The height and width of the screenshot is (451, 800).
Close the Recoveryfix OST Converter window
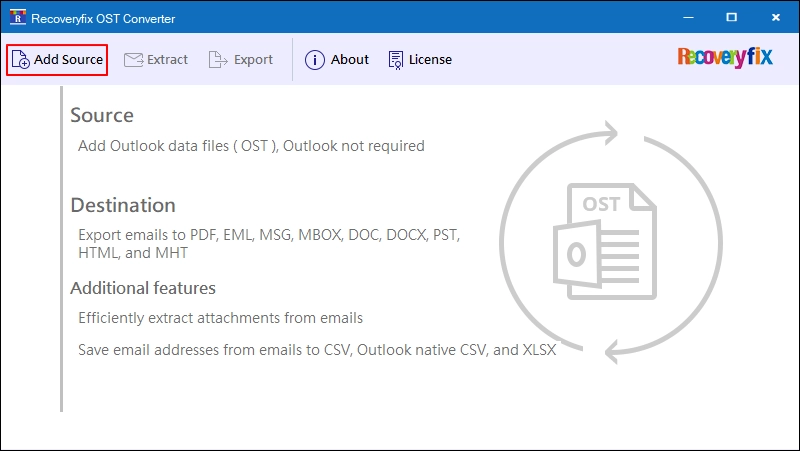[776, 17]
